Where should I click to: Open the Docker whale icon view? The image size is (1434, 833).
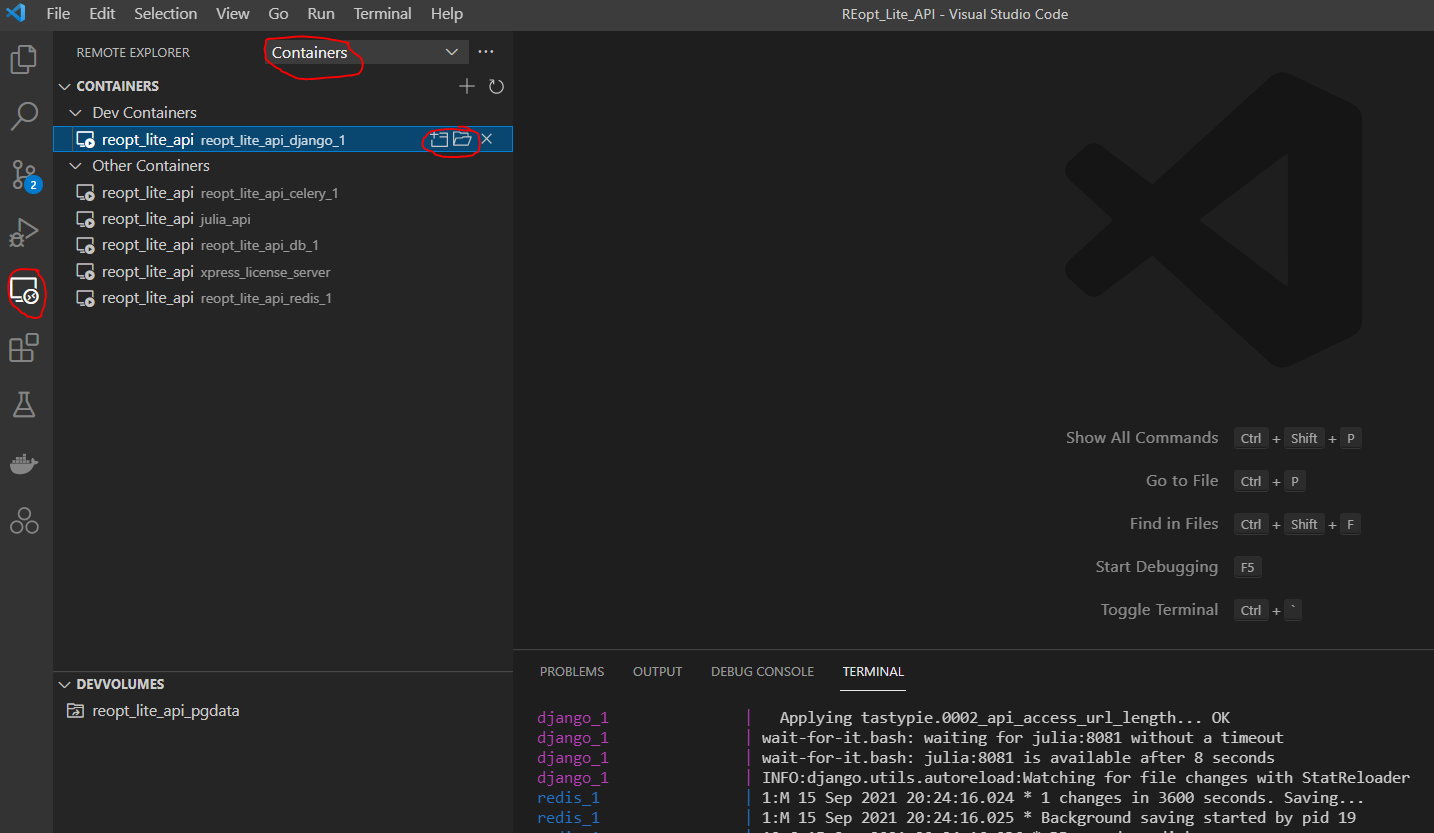click(24, 464)
